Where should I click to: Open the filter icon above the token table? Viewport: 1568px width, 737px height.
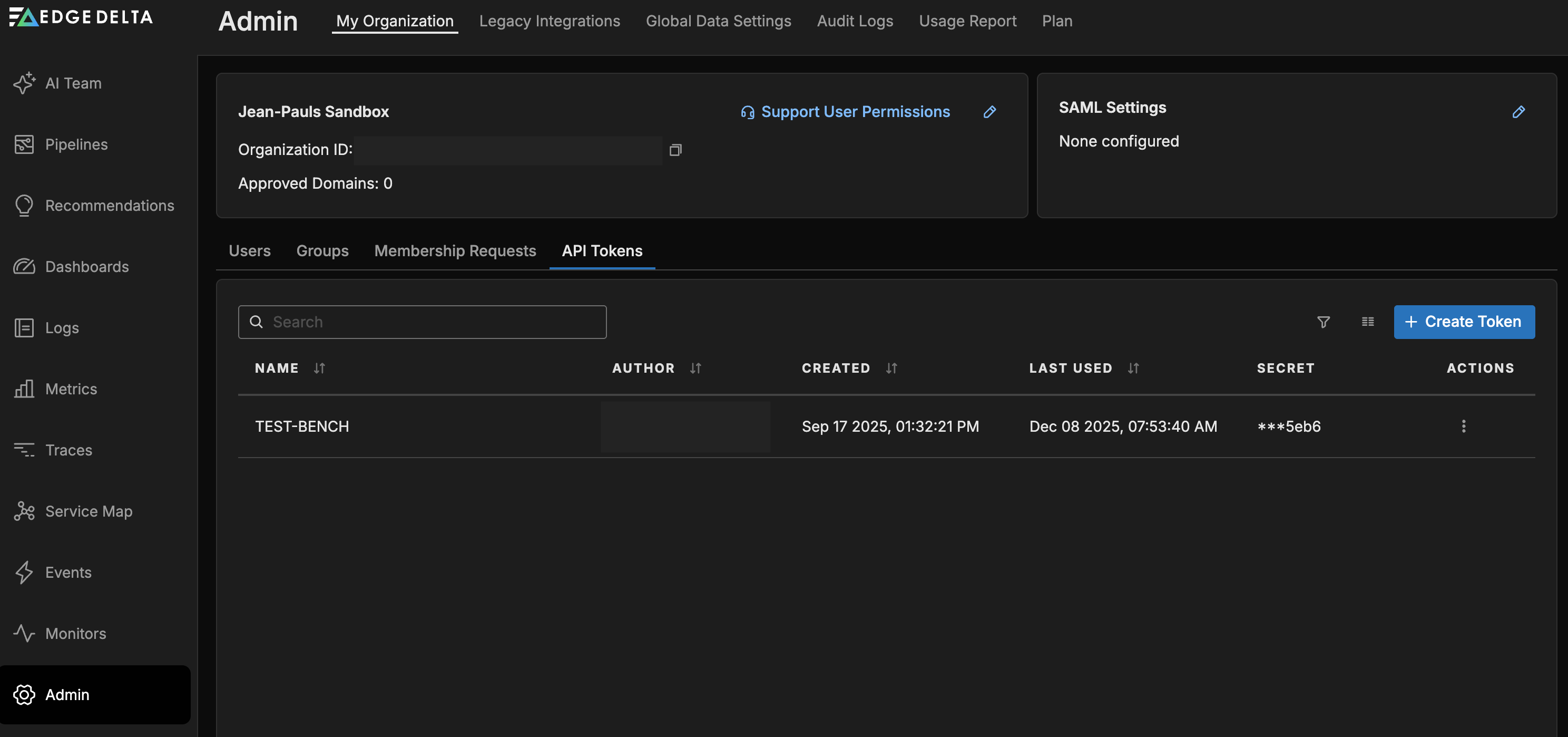(x=1324, y=322)
